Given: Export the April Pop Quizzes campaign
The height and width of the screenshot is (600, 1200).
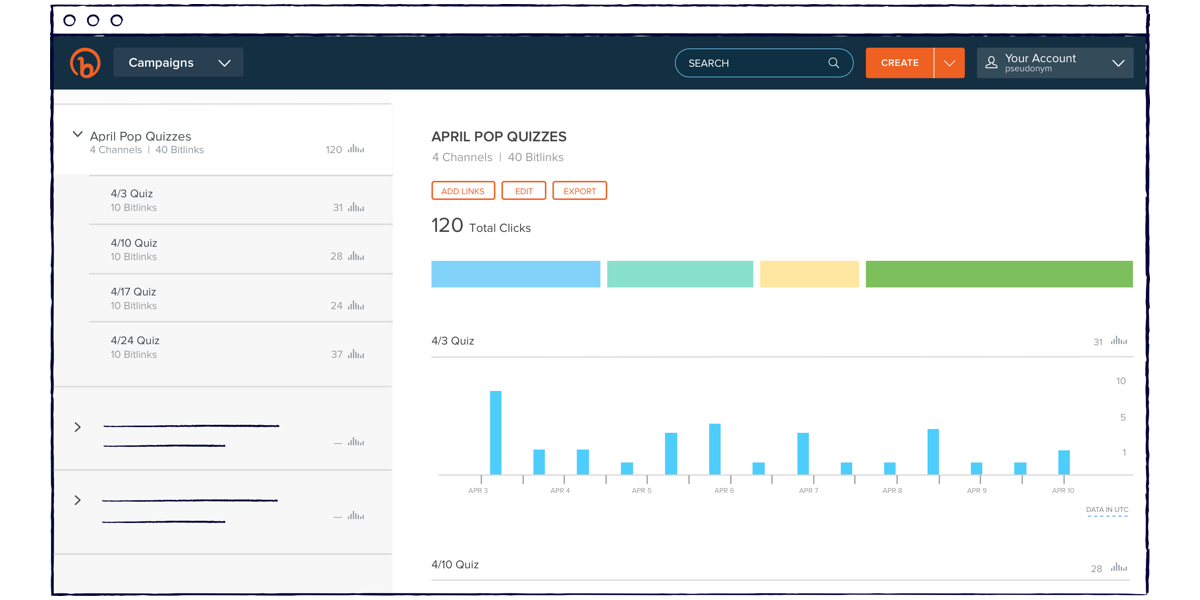Looking at the screenshot, I should point(580,191).
